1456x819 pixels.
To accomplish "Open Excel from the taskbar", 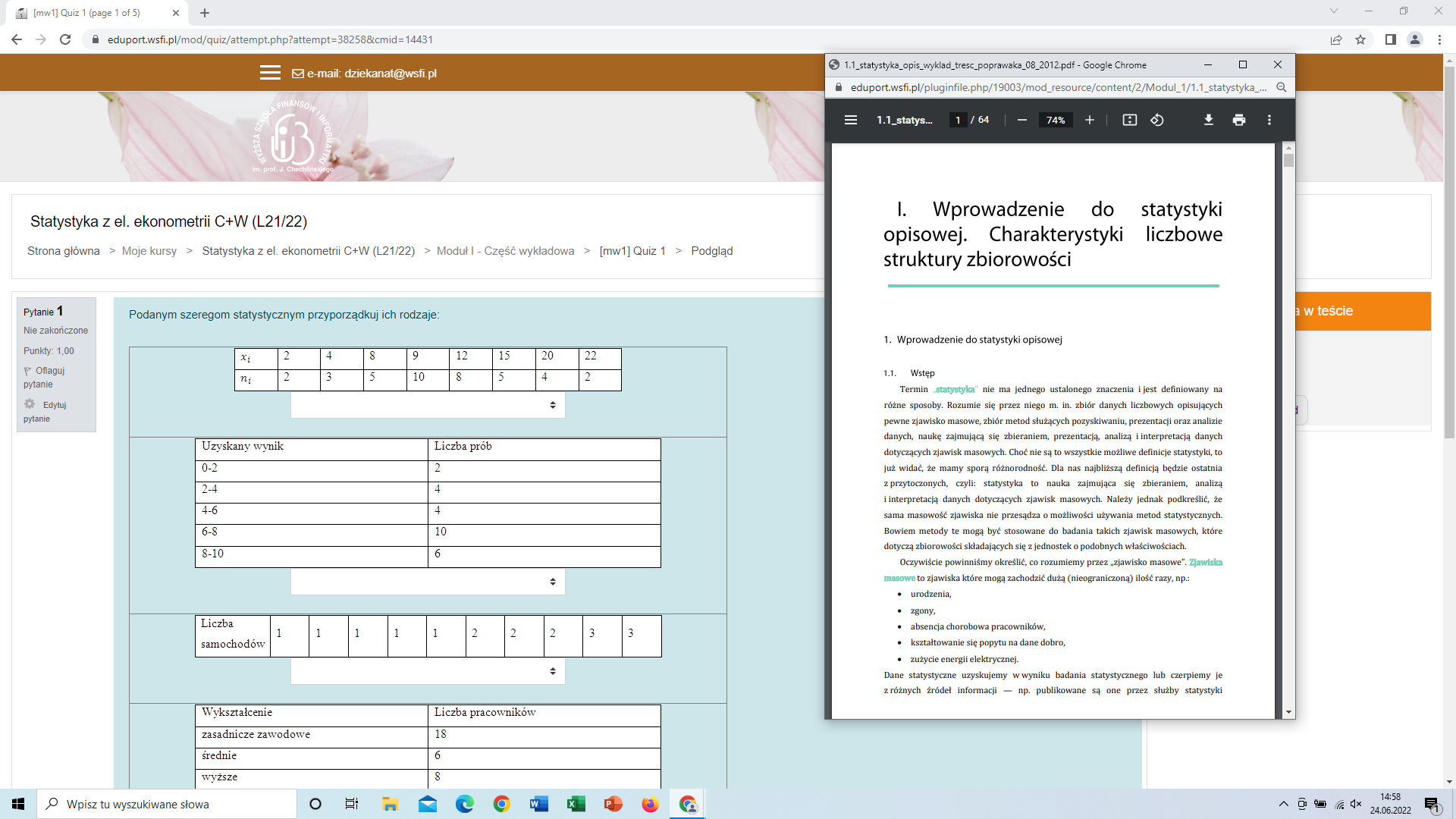I will tap(576, 804).
